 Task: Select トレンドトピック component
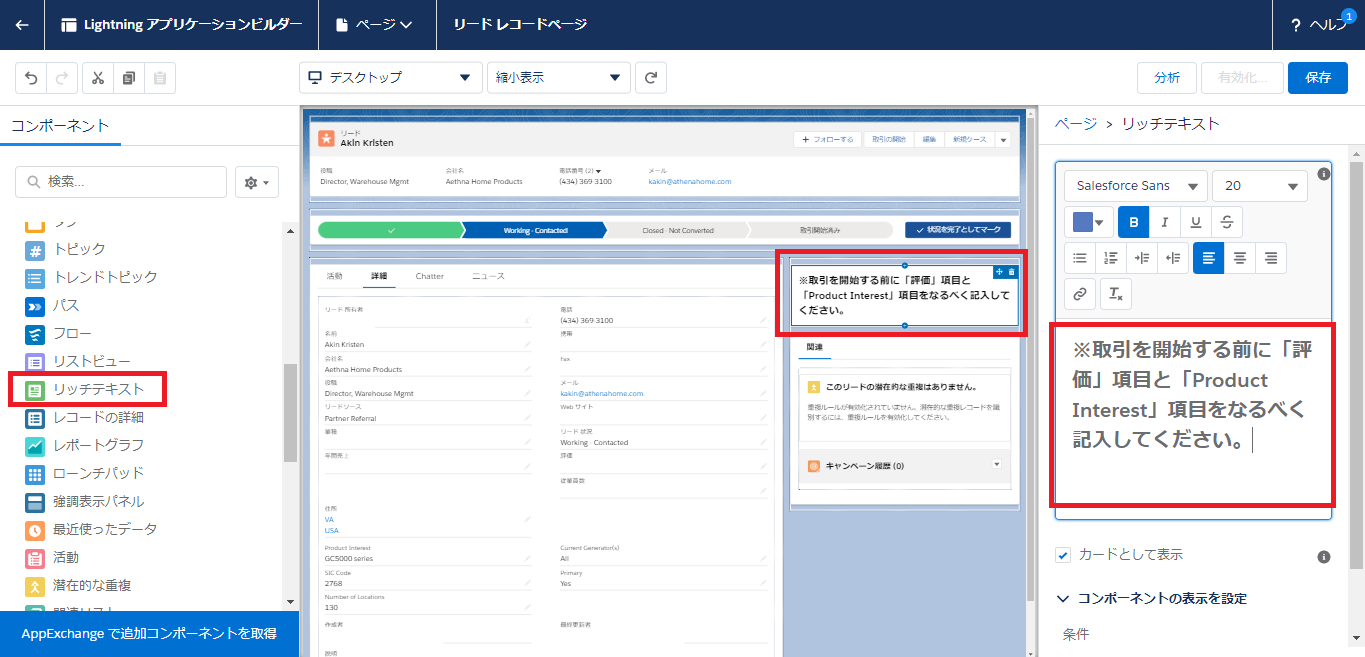coord(91,277)
